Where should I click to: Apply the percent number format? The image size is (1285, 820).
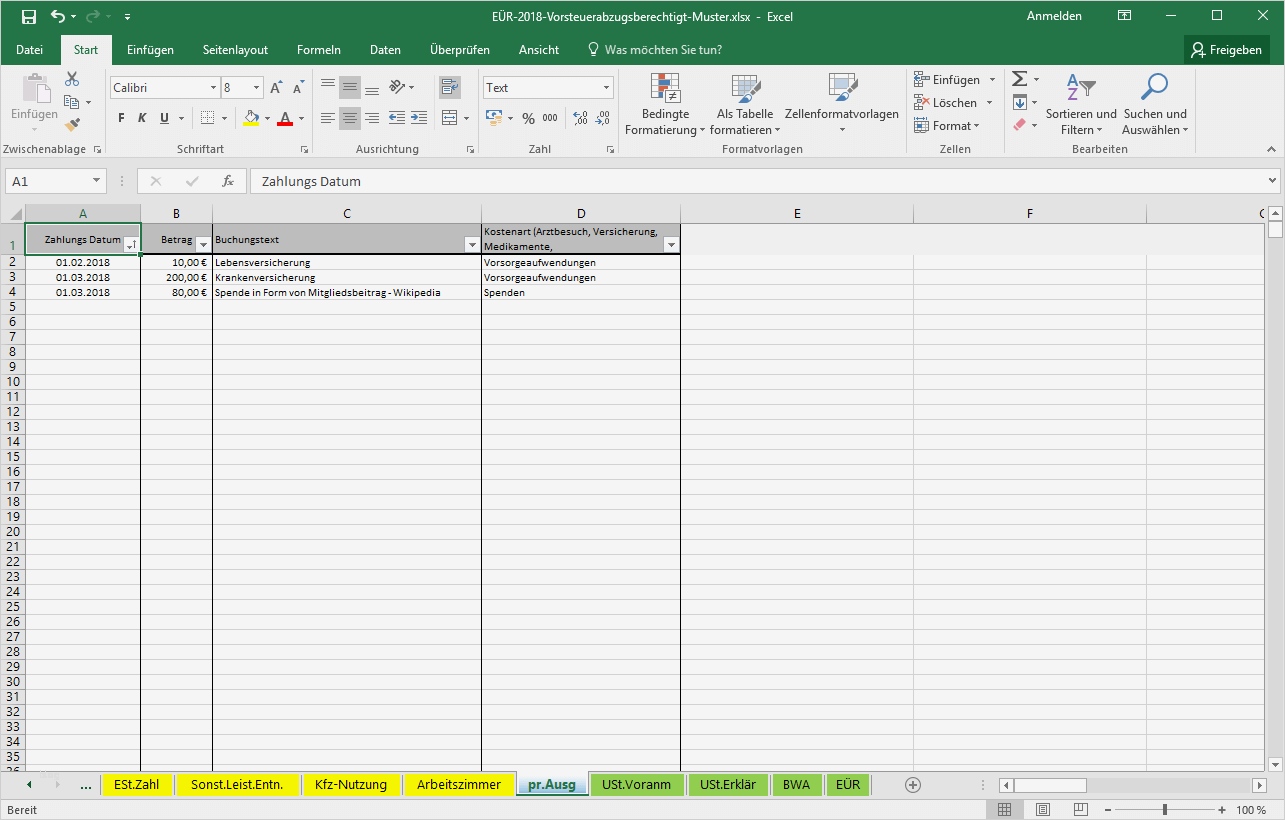[x=527, y=117]
